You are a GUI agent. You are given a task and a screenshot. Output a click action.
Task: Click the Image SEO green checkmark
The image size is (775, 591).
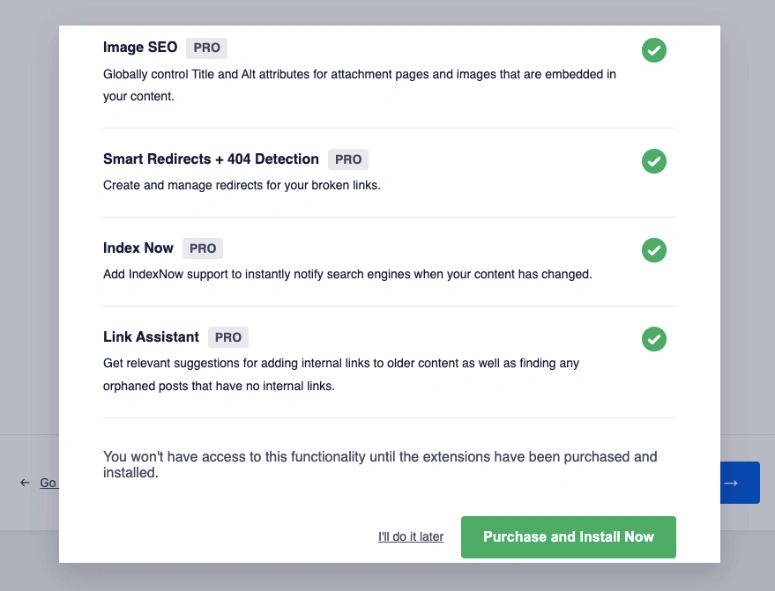[654, 50]
